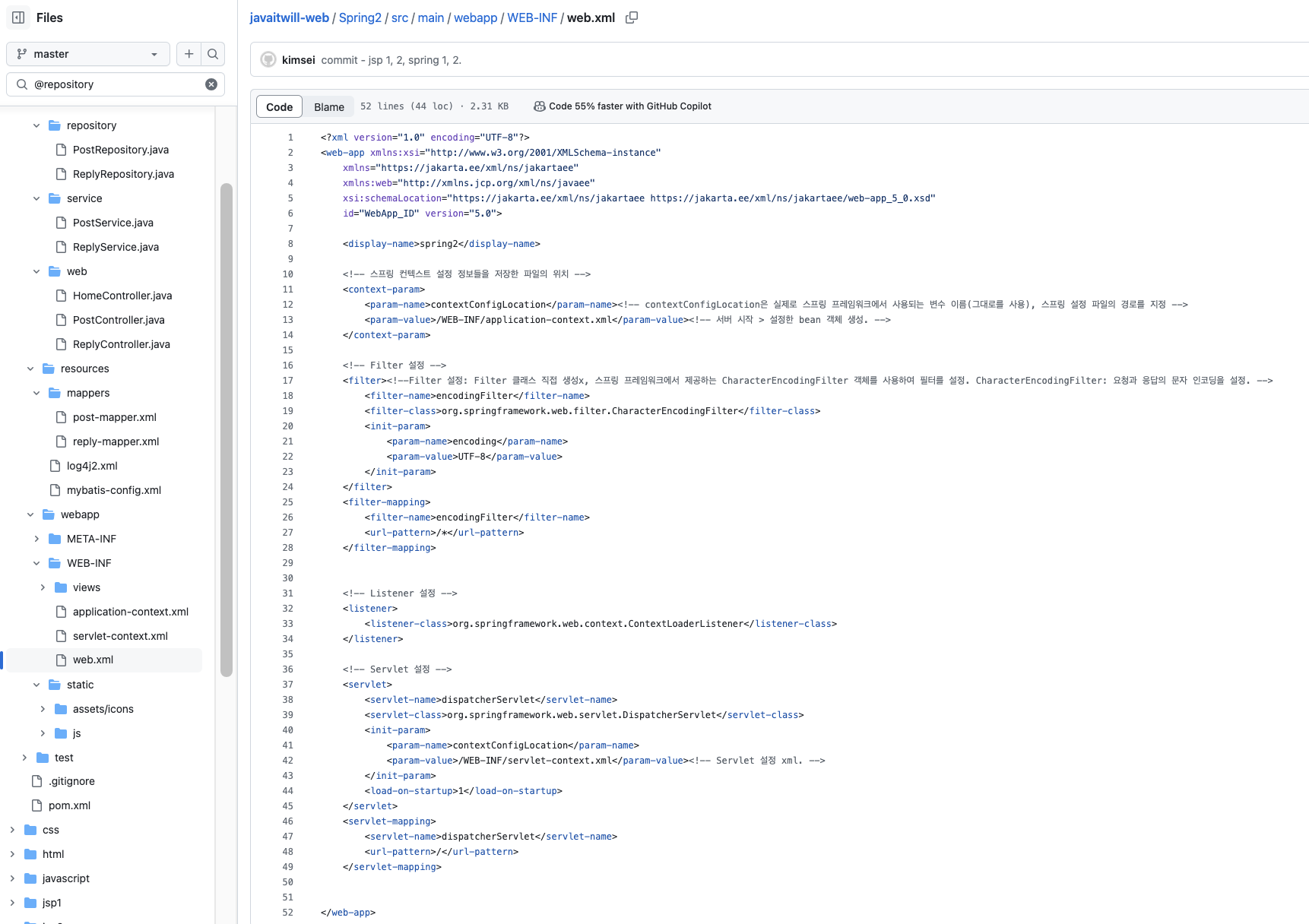The image size is (1309, 924).
Task: Click kimsei's avatar icon
Action: coord(268,60)
